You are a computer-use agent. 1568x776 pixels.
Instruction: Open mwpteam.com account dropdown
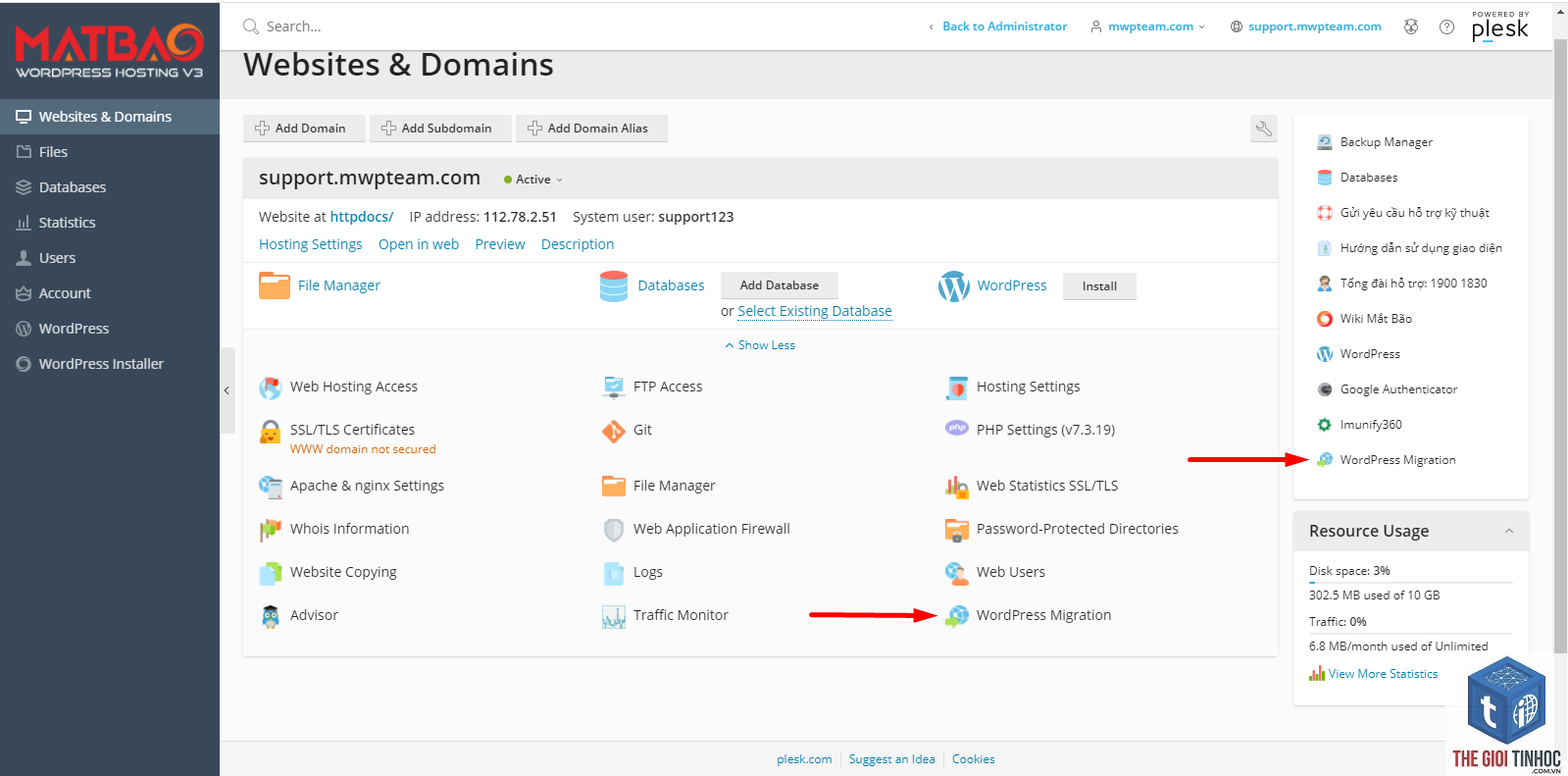pos(1148,26)
